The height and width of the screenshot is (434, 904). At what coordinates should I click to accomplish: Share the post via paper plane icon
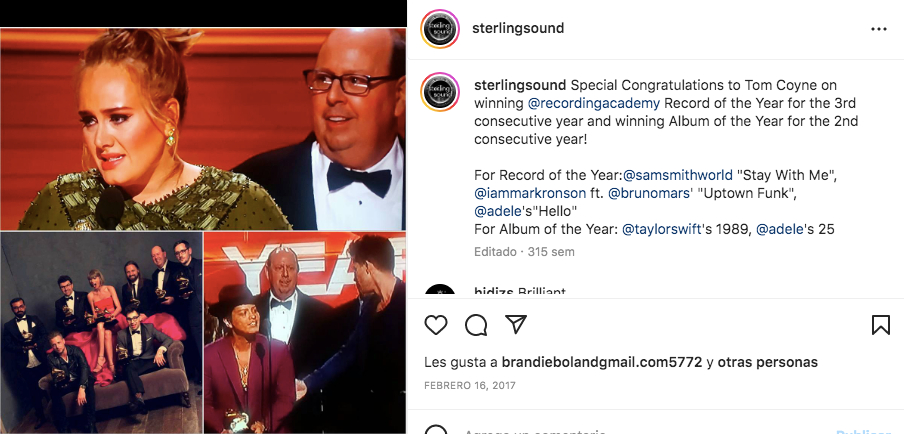516,325
